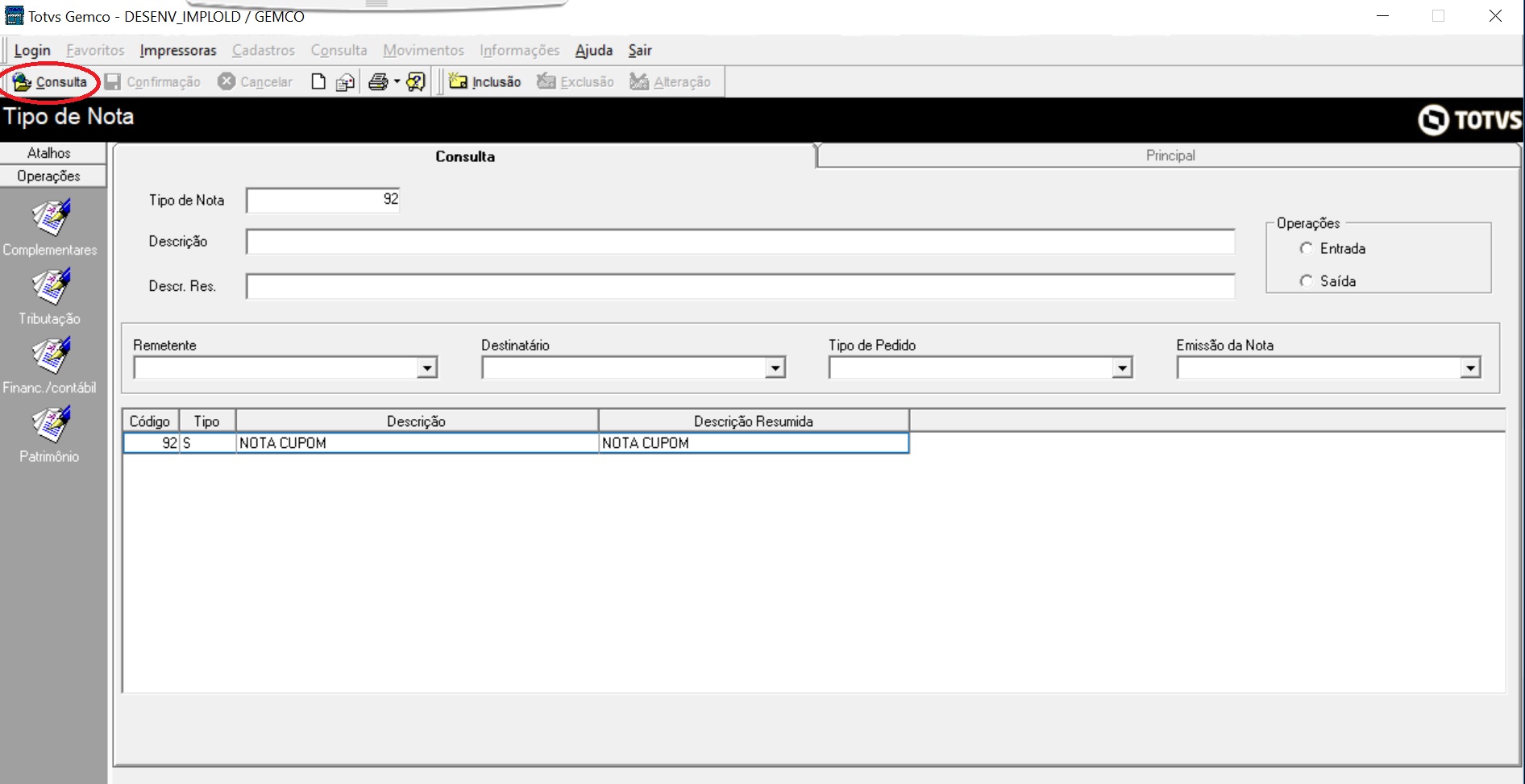Open the Login menu
Image resolution: width=1525 pixels, height=784 pixels.
tap(32, 50)
